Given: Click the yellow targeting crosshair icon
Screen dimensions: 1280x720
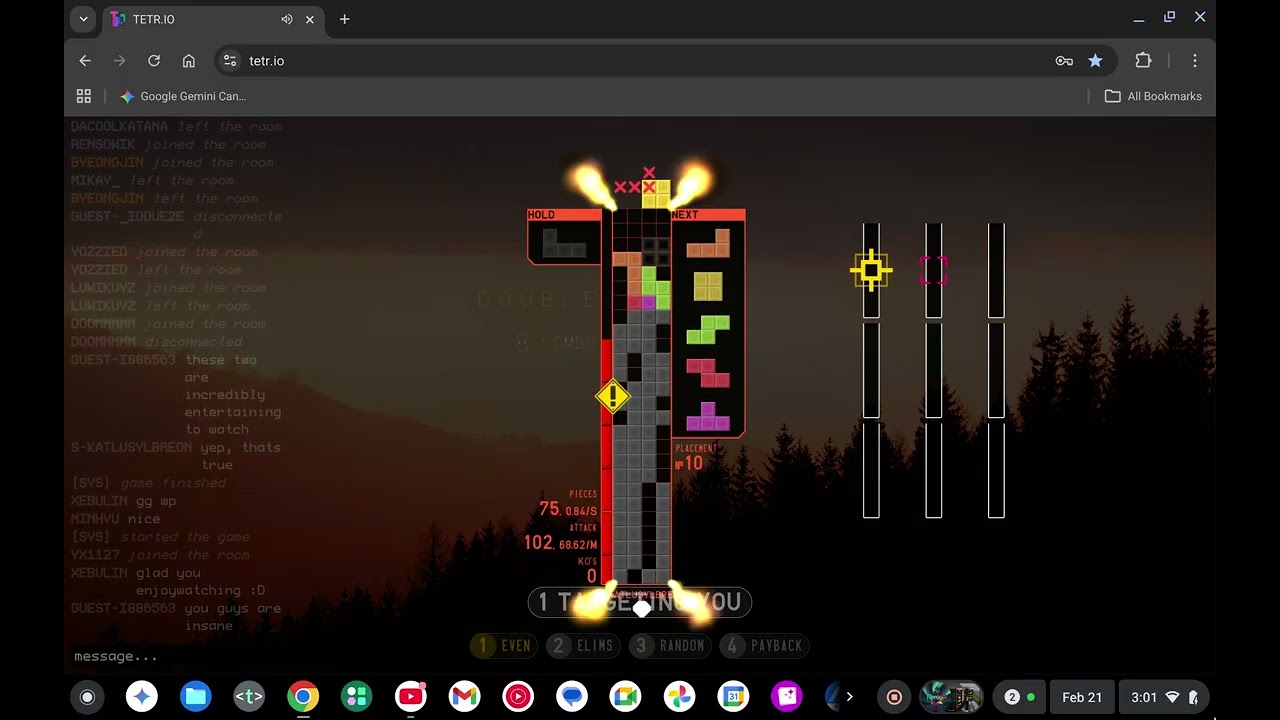Looking at the screenshot, I should pyautogui.click(x=871, y=270).
